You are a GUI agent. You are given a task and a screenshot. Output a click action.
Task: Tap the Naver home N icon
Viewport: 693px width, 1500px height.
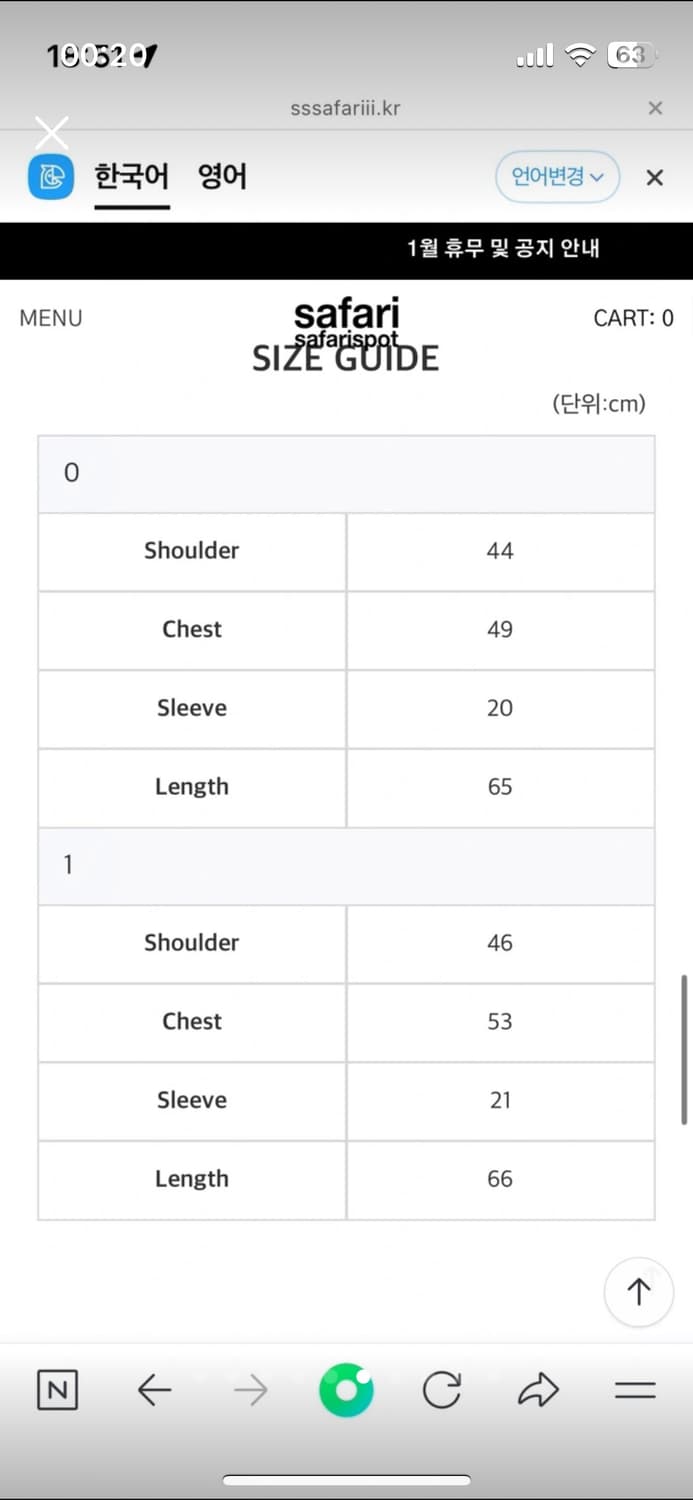coord(57,1390)
